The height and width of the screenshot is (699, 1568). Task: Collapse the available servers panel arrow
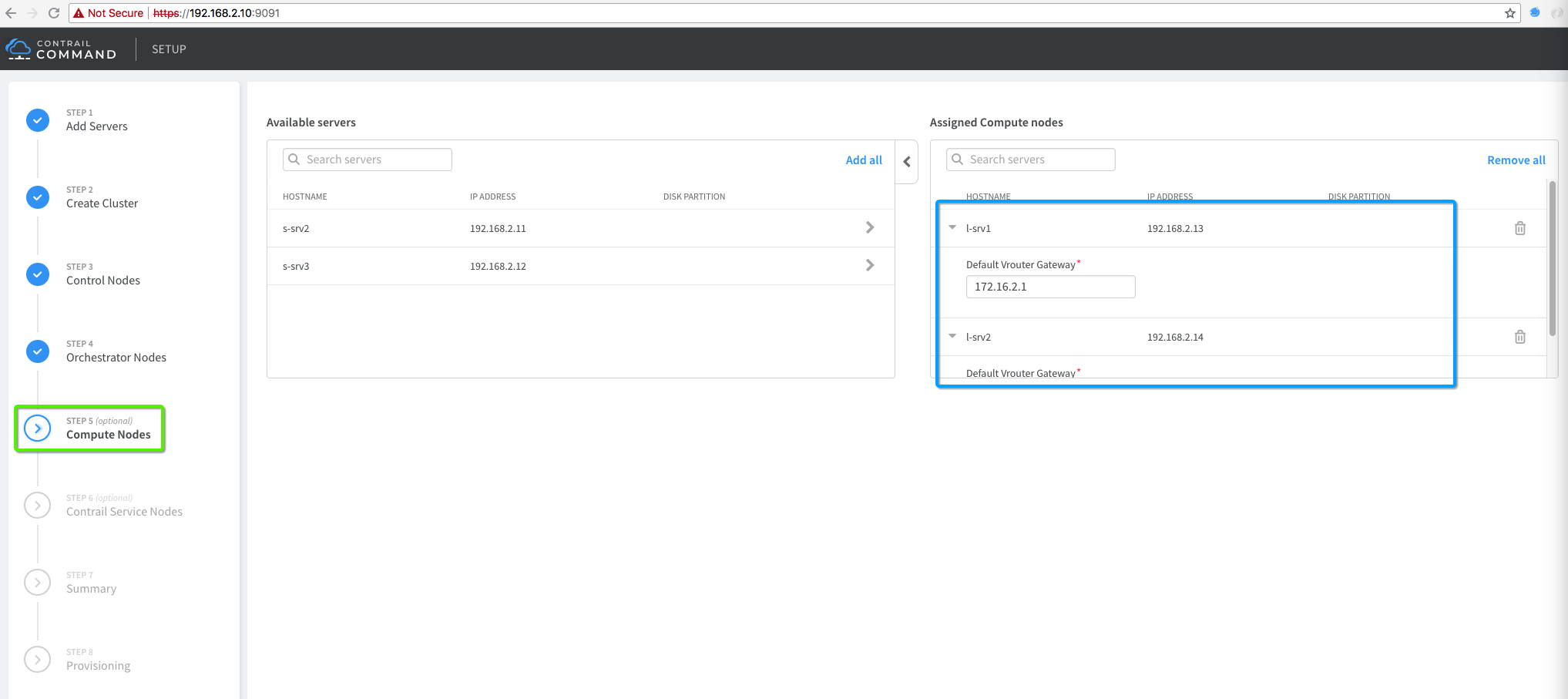coord(907,162)
